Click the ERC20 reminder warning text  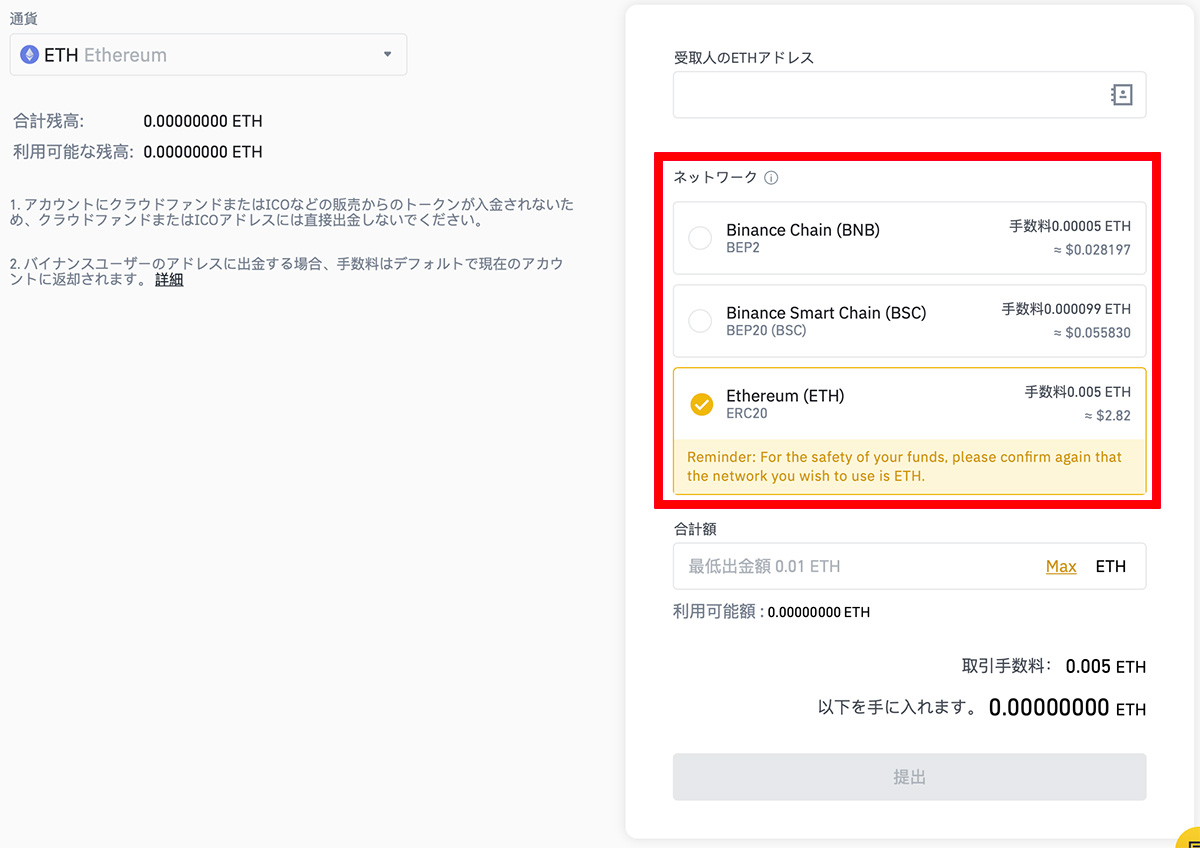pyautogui.click(x=905, y=467)
